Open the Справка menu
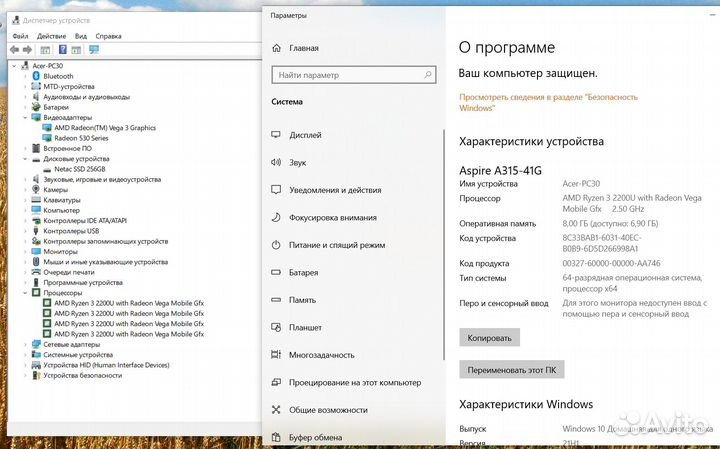Image resolution: width=720 pixels, height=449 pixels. 109,36
